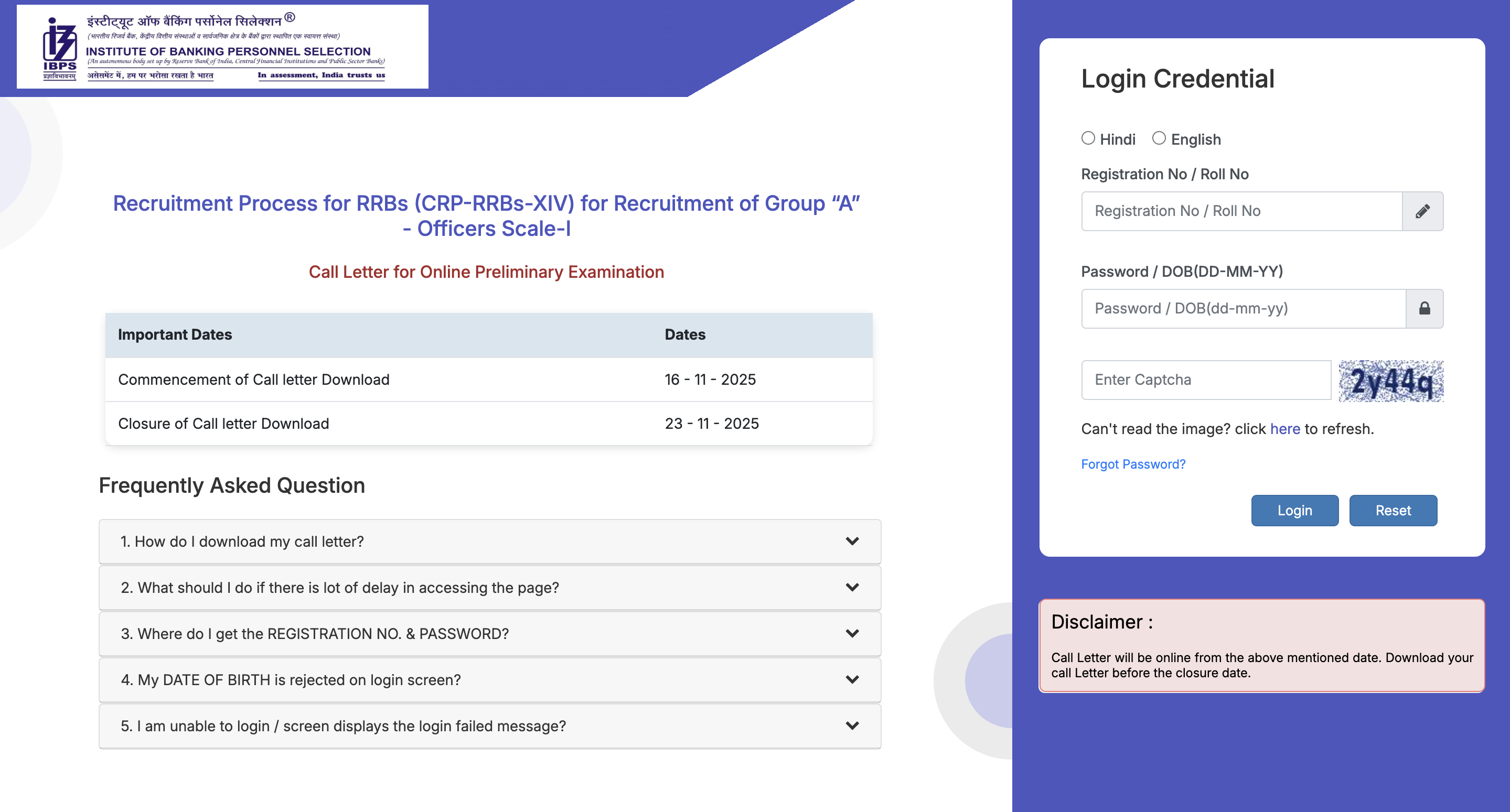Click inside the Enter Captcha field
The width and height of the screenshot is (1510, 812).
[x=1205, y=380]
